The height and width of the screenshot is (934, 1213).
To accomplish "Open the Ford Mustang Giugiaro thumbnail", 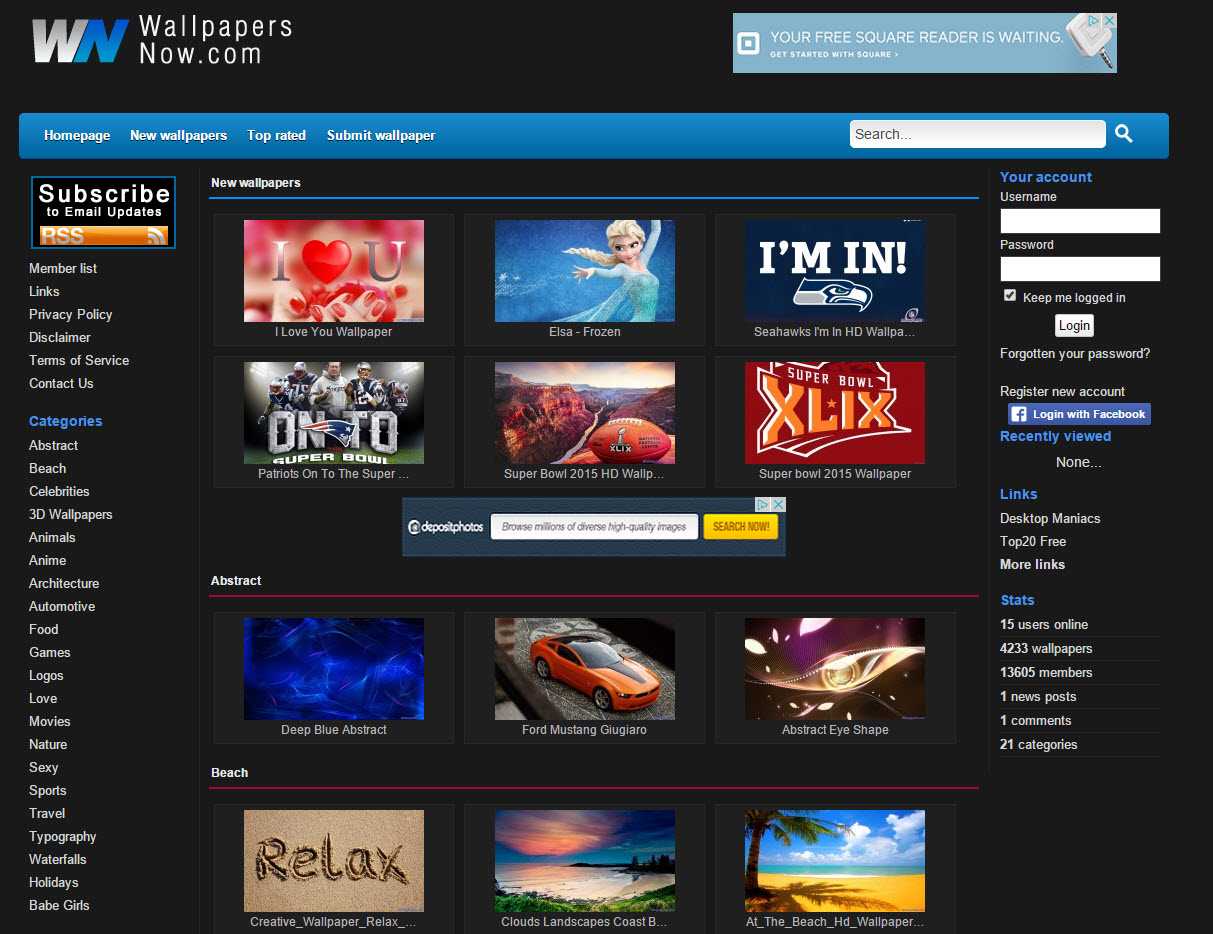I will point(584,669).
